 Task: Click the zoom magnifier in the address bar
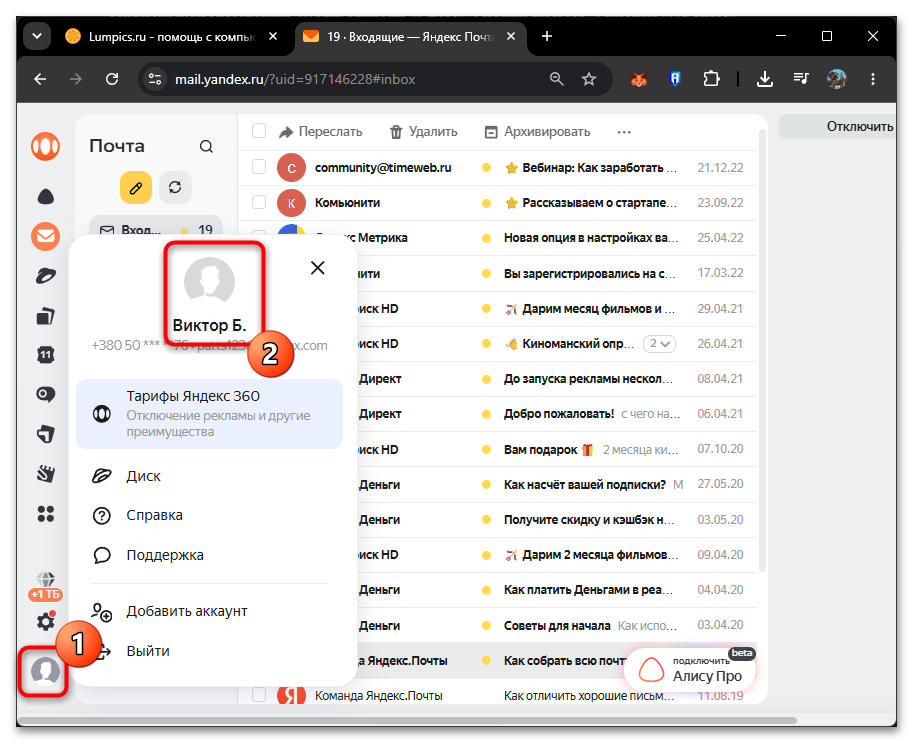point(557,79)
